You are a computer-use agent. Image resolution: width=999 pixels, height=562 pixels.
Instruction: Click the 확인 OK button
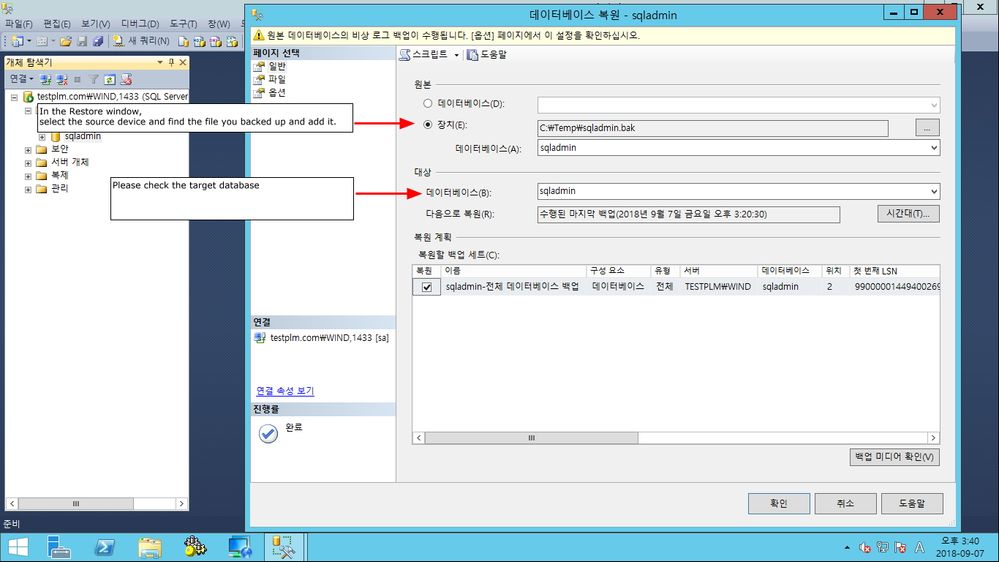pyautogui.click(x=779, y=503)
